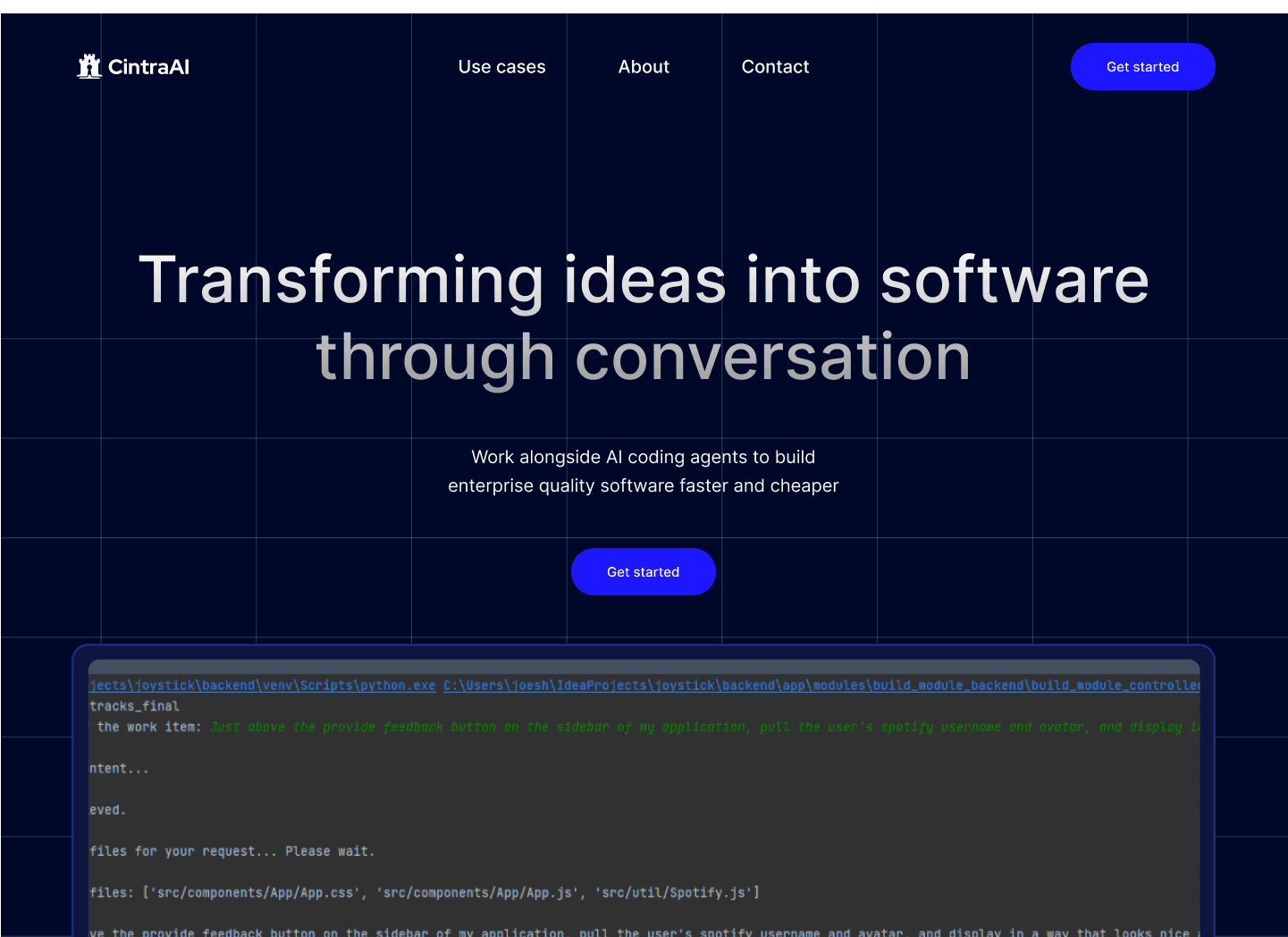This screenshot has height=937, width=1288.
Task: Click the gray title bar of terminal preview
Action: point(644,667)
